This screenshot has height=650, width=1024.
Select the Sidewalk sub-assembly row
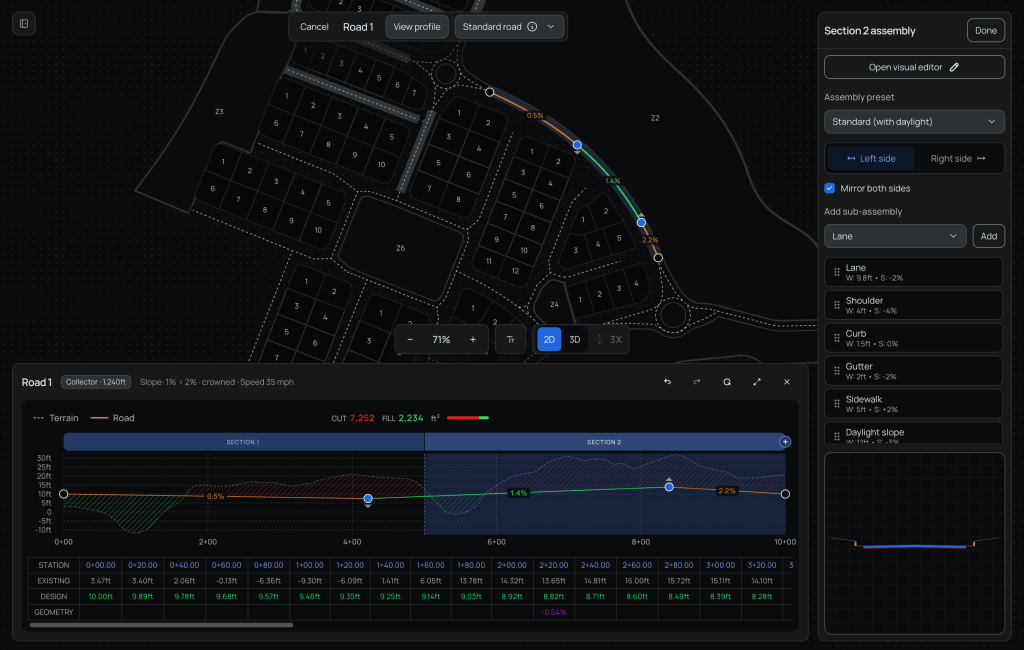click(913, 404)
